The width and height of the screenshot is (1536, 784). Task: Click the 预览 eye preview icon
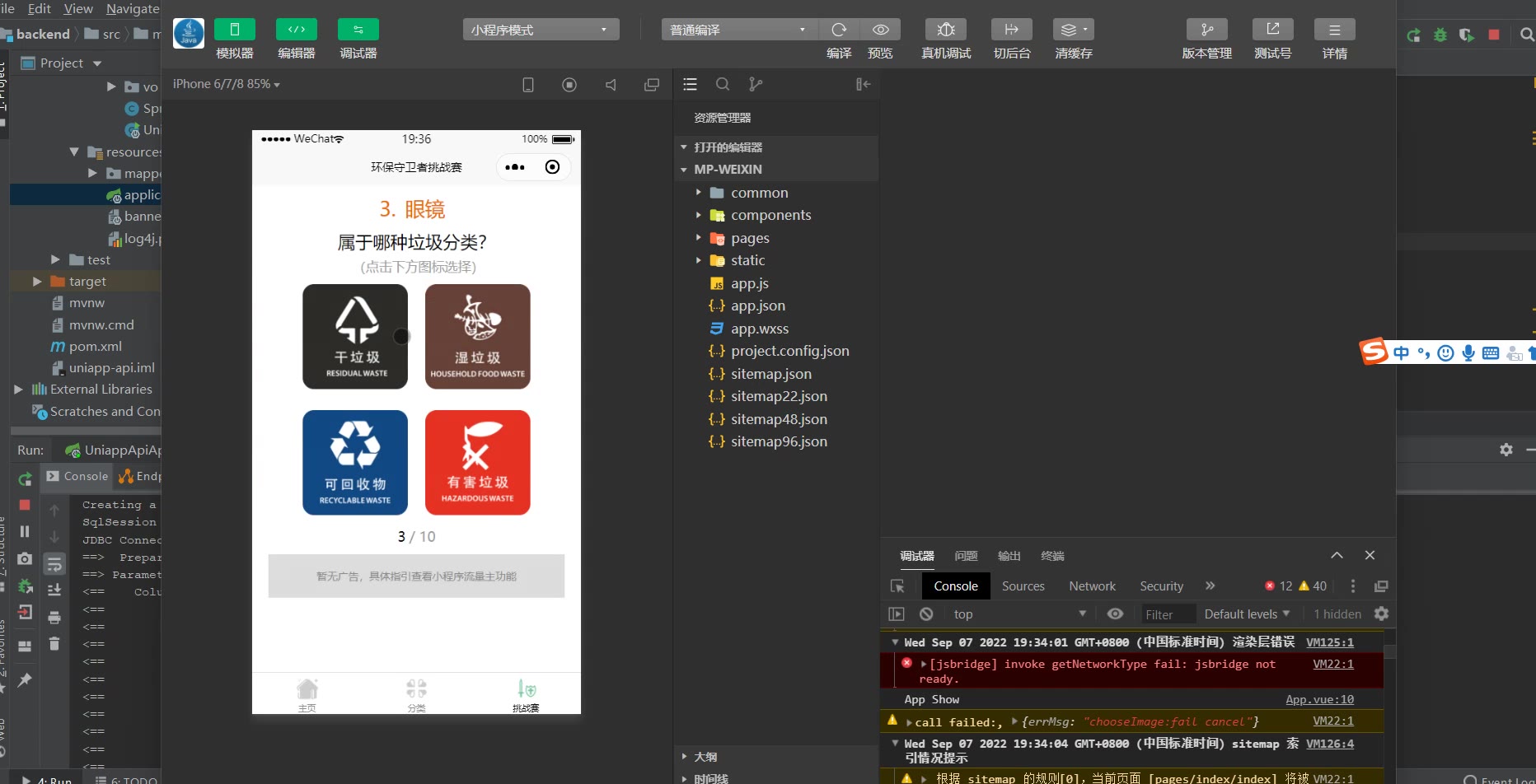(x=880, y=30)
